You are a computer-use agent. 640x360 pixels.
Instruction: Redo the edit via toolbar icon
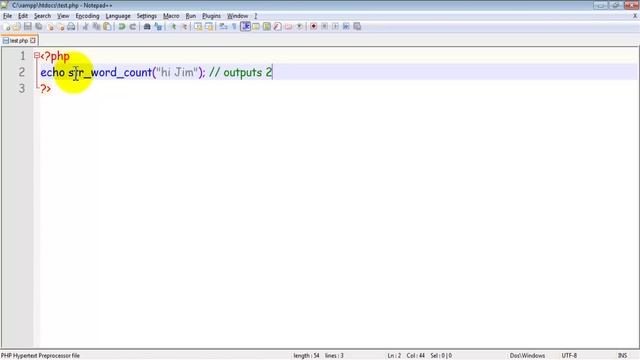pyautogui.click(x=133, y=27)
